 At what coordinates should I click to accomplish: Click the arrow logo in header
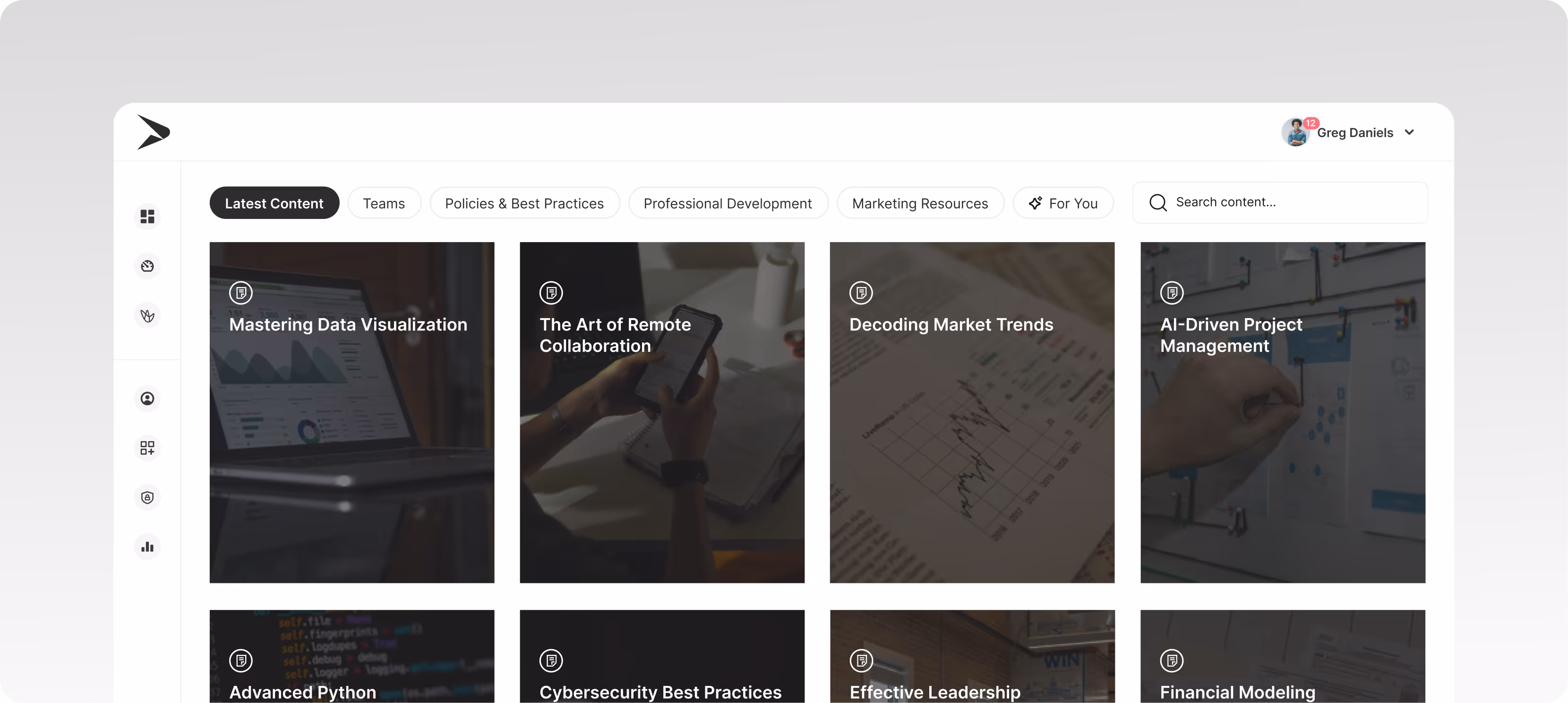154,131
